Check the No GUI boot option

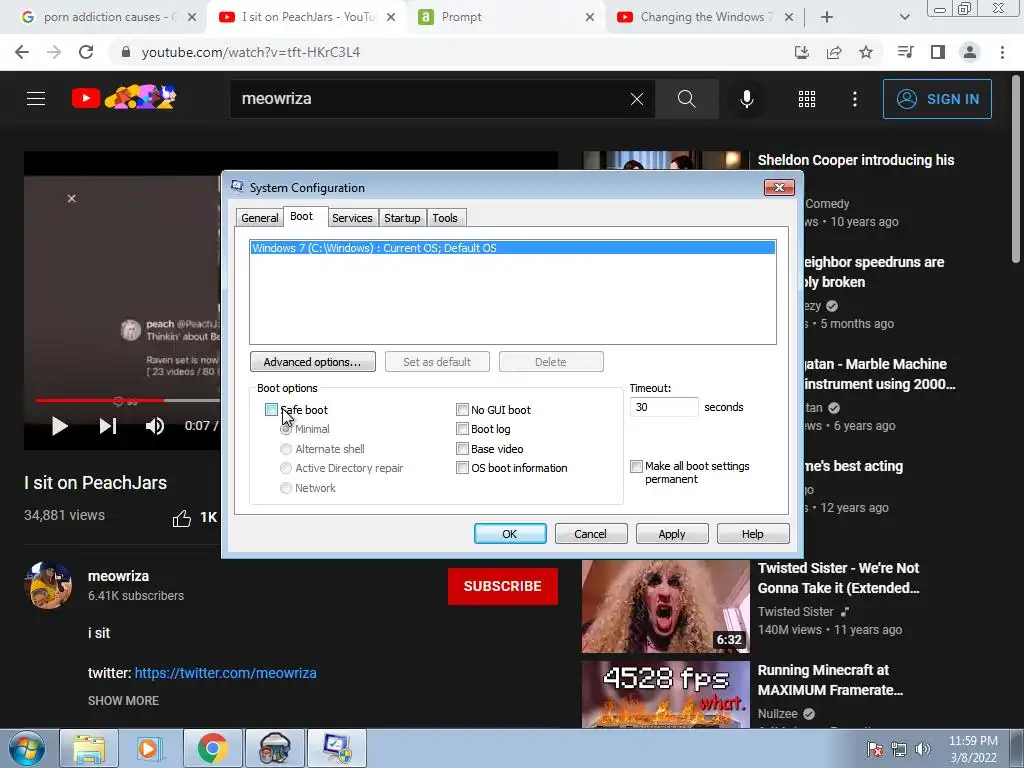pos(462,409)
